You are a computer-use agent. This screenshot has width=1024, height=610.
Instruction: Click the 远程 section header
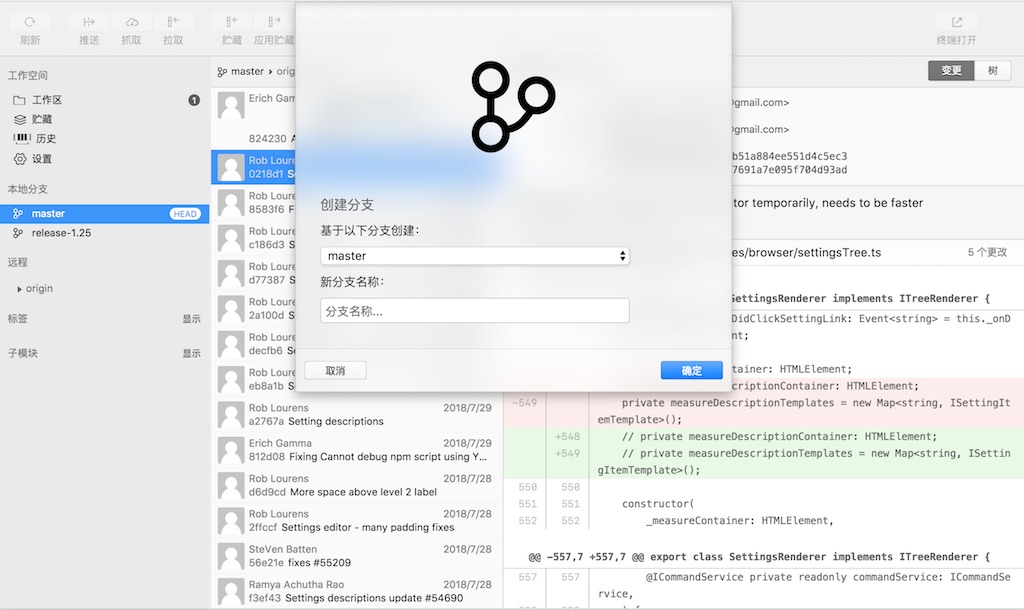(x=18, y=263)
